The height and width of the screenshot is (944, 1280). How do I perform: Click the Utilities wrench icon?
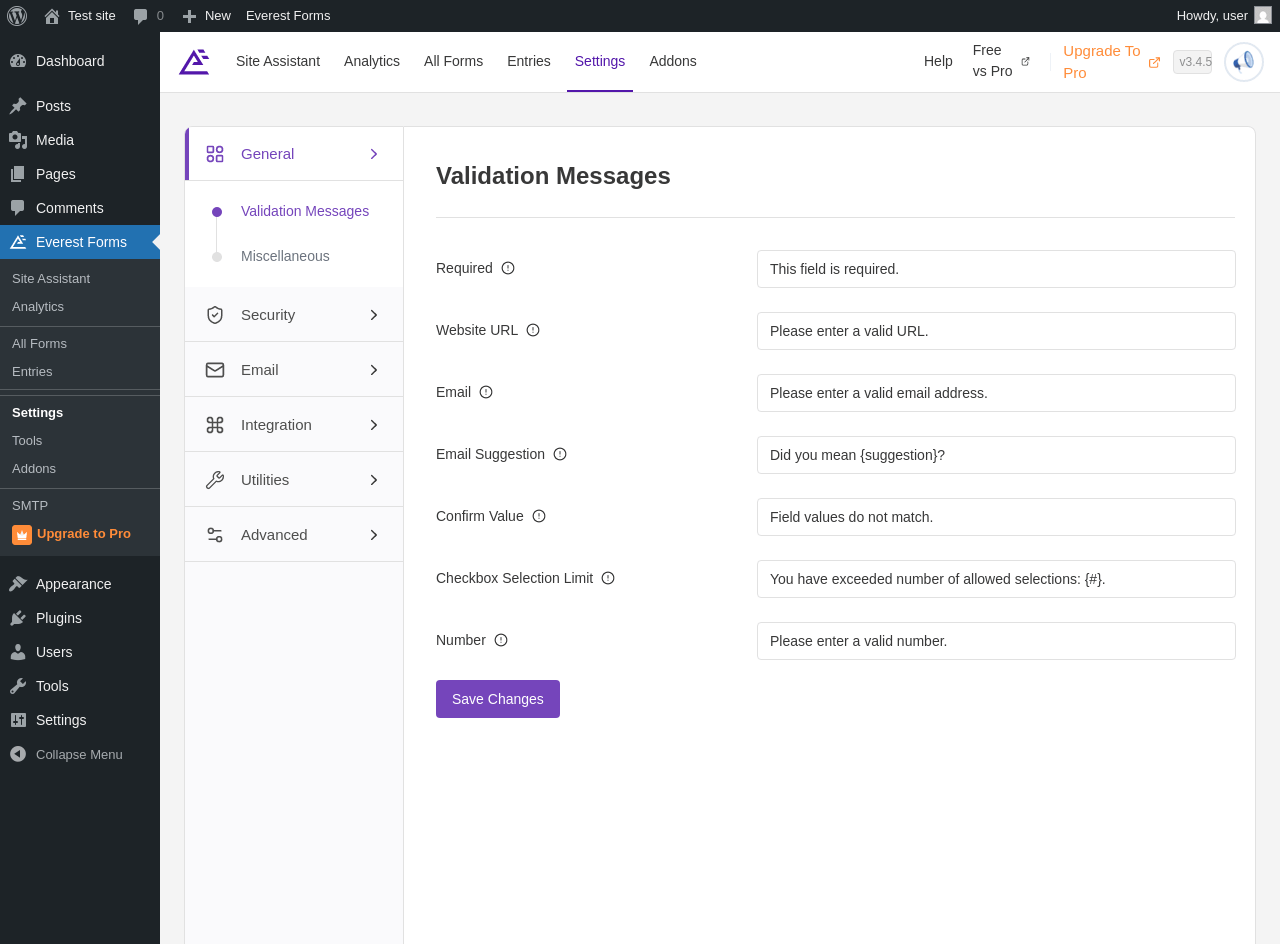[215, 480]
